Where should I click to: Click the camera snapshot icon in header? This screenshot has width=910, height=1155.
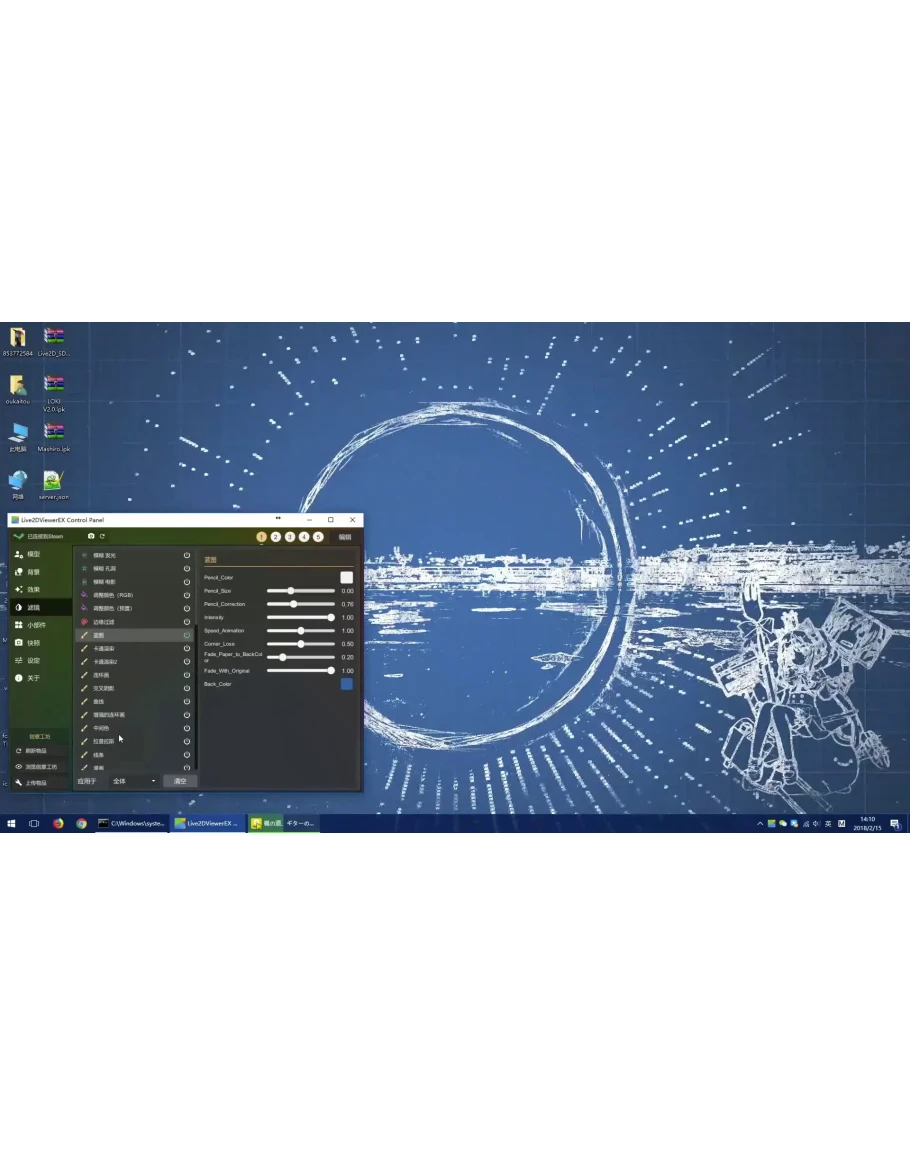pyautogui.click(x=91, y=537)
